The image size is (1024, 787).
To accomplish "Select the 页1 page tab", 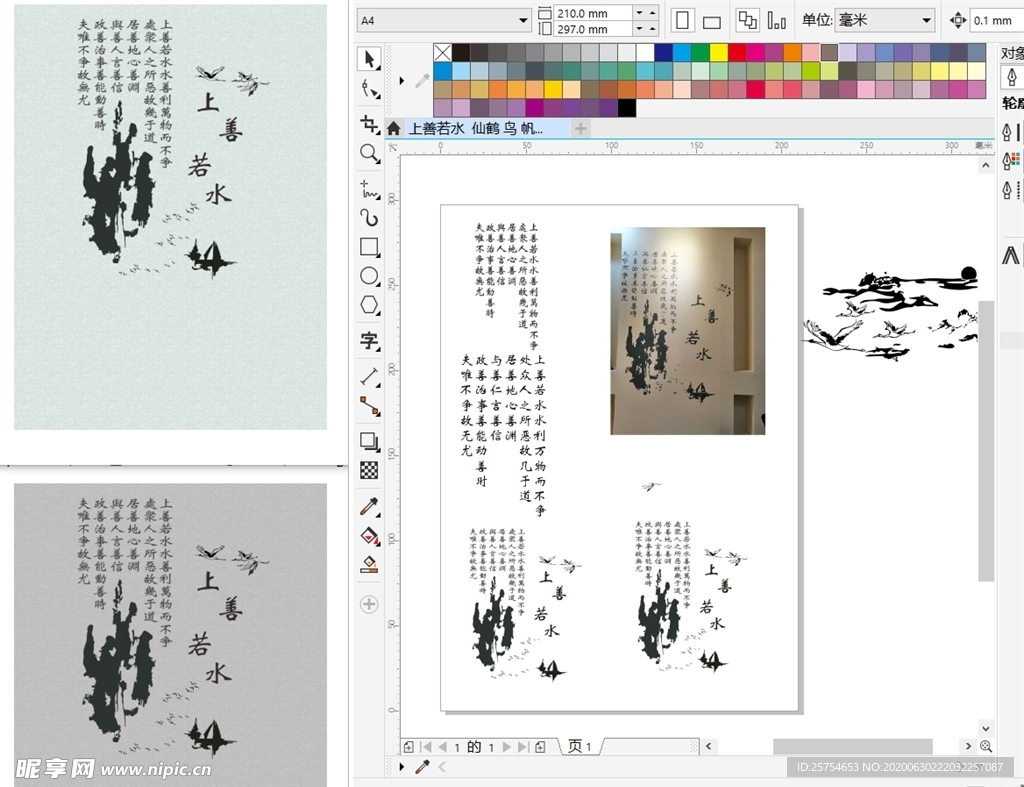I will (580, 746).
